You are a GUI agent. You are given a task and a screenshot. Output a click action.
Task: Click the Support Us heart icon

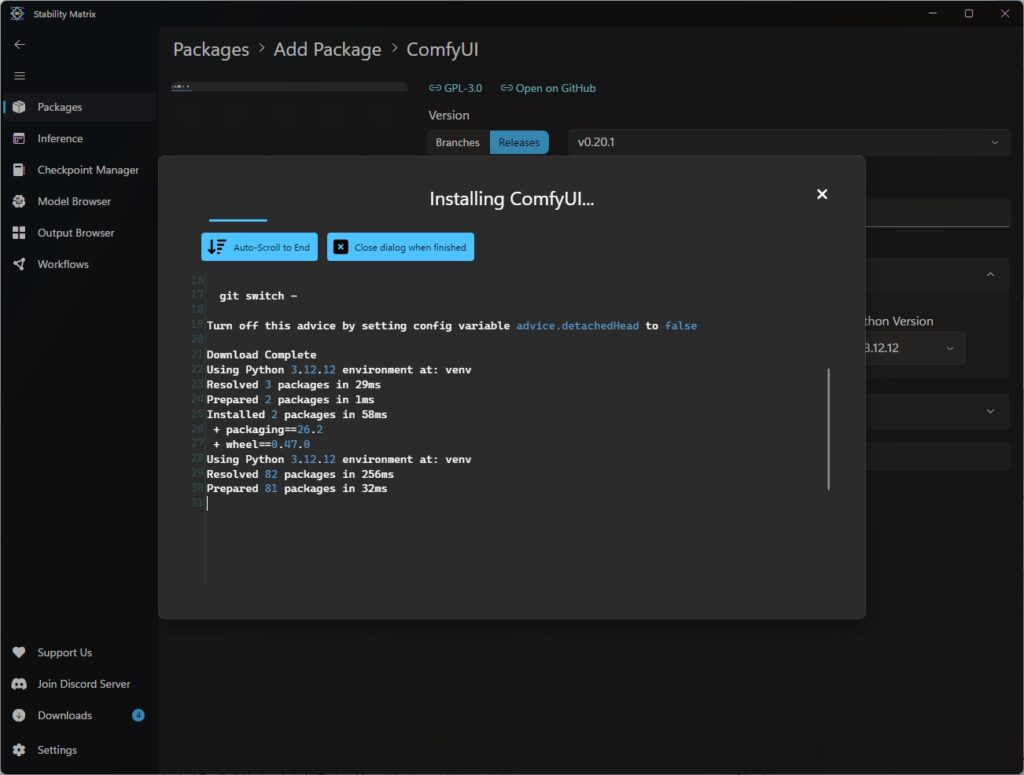tap(19, 652)
